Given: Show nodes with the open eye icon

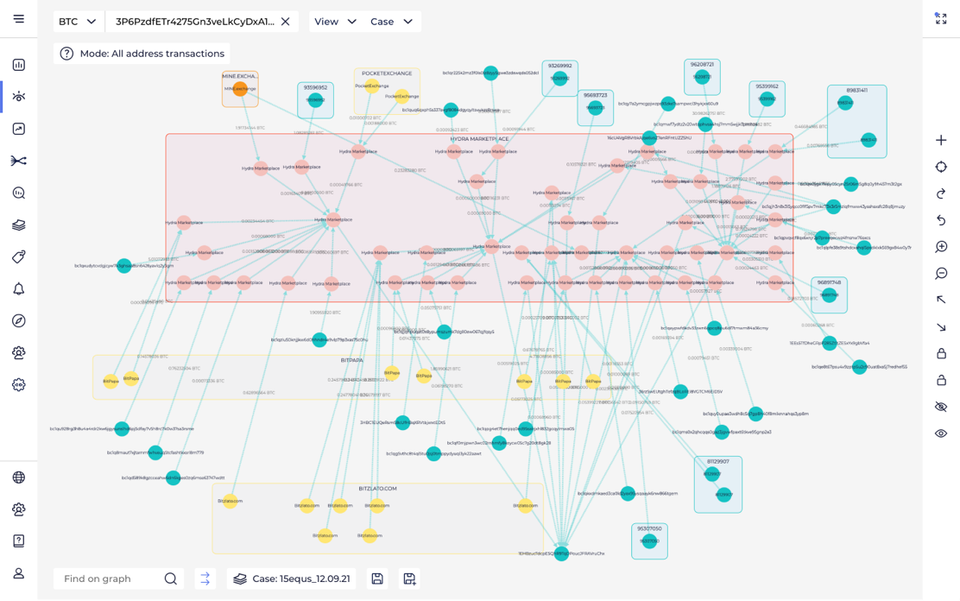Looking at the screenshot, I should click(x=941, y=434).
